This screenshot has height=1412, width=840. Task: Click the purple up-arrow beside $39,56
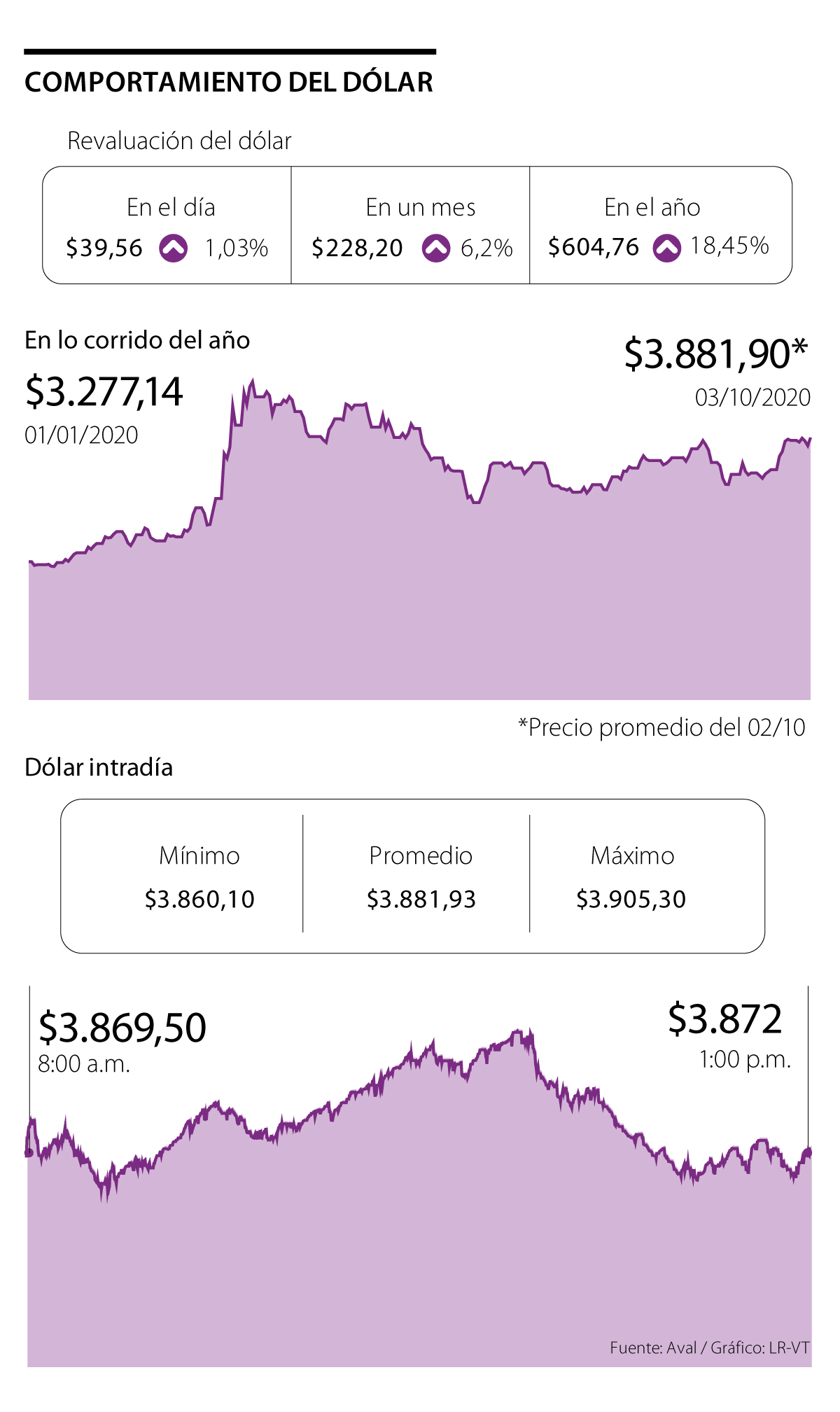pyautogui.click(x=174, y=249)
